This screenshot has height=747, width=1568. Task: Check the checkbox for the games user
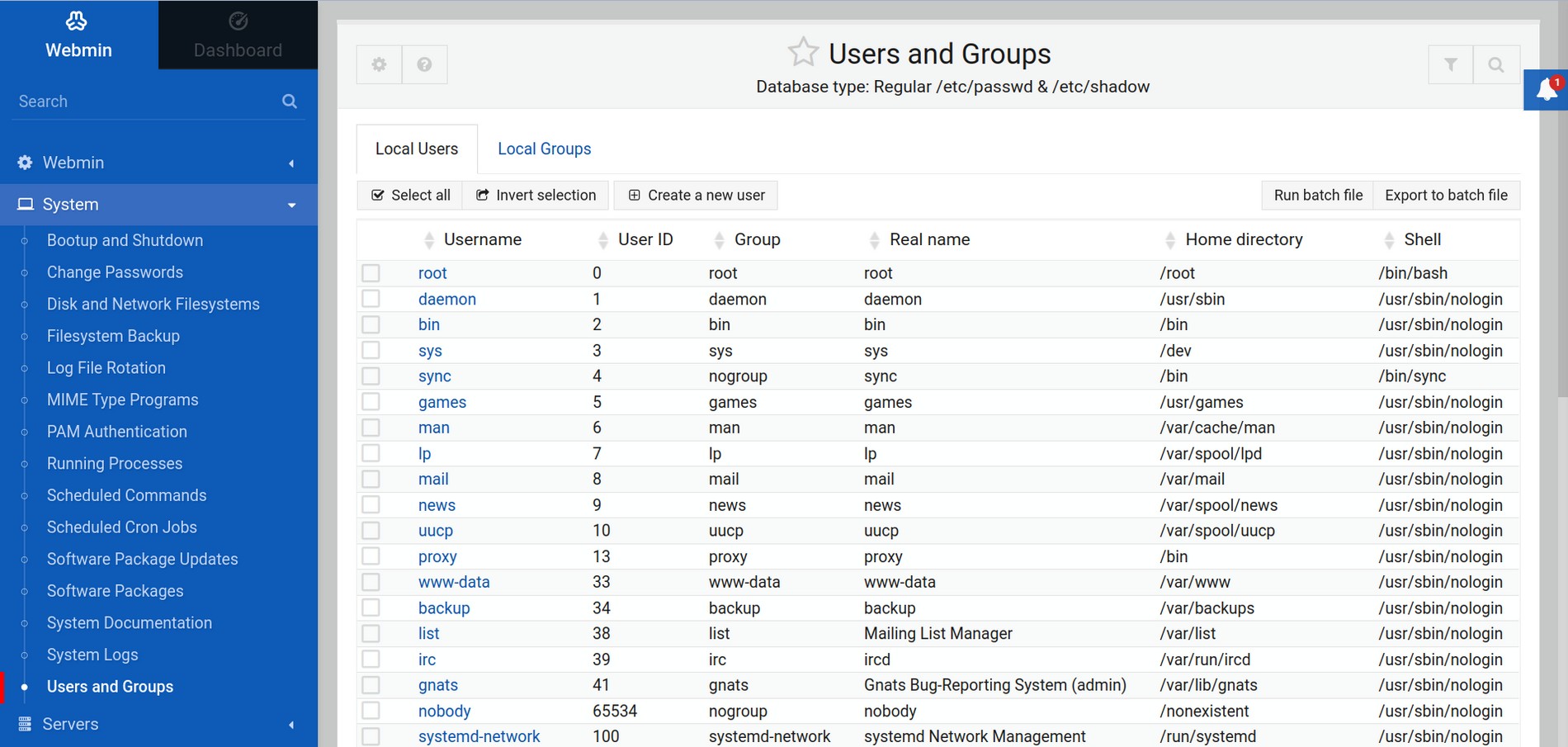click(x=371, y=401)
